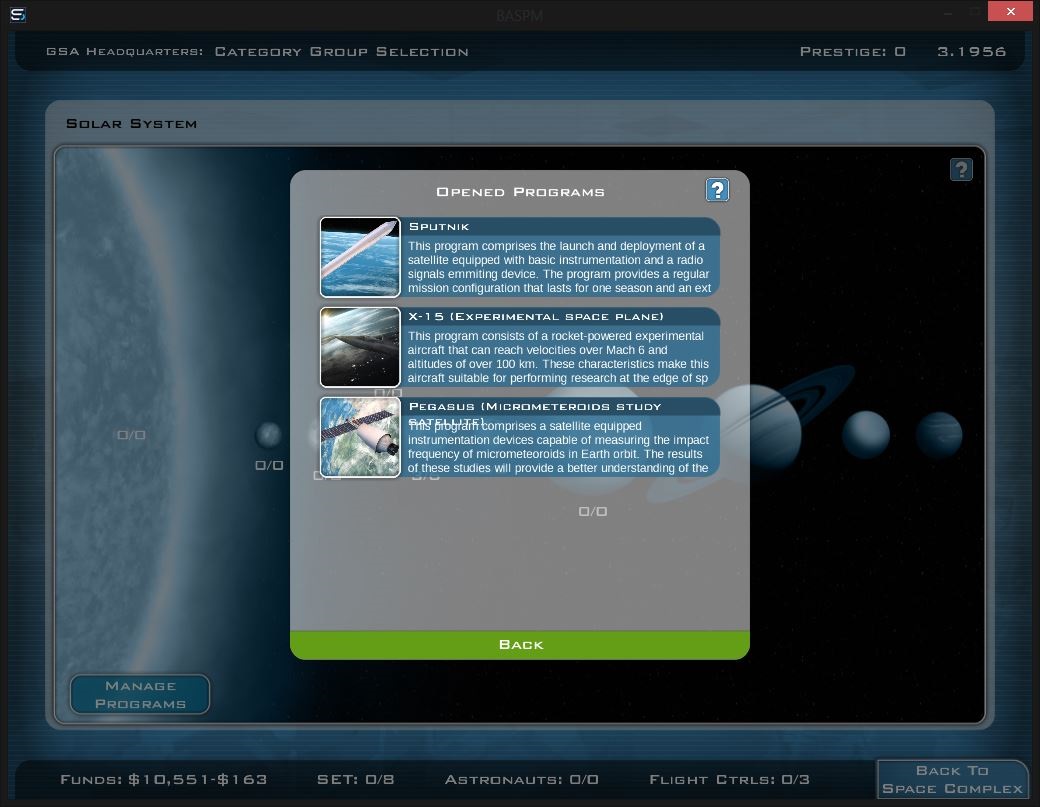The image size is (1040, 807).
Task: Click the 0/0 counter on the Sun
Action: tap(131, 435)
